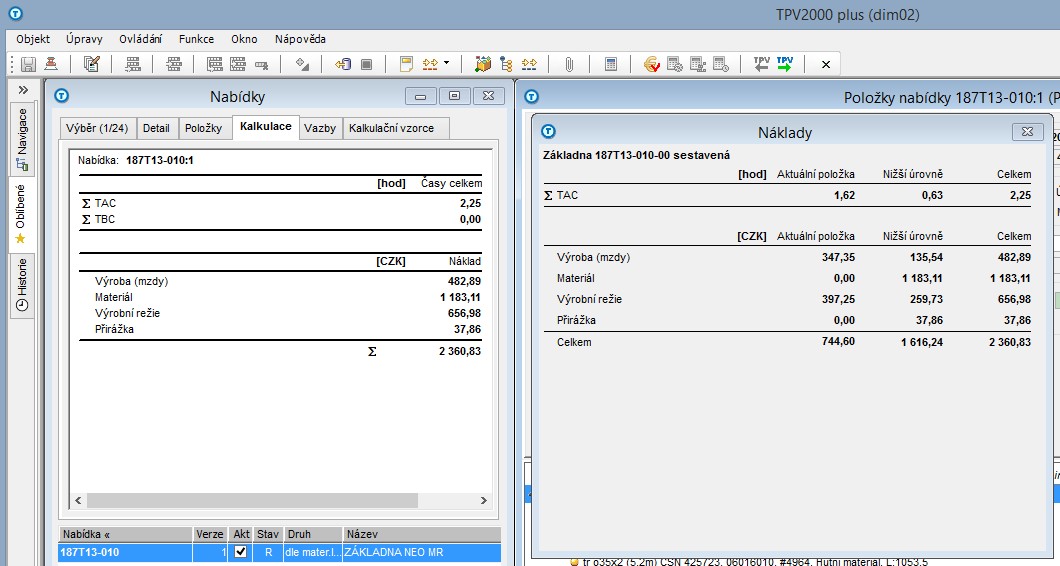Click the Přirážka row label in Náklady

[x=576, y=320]
